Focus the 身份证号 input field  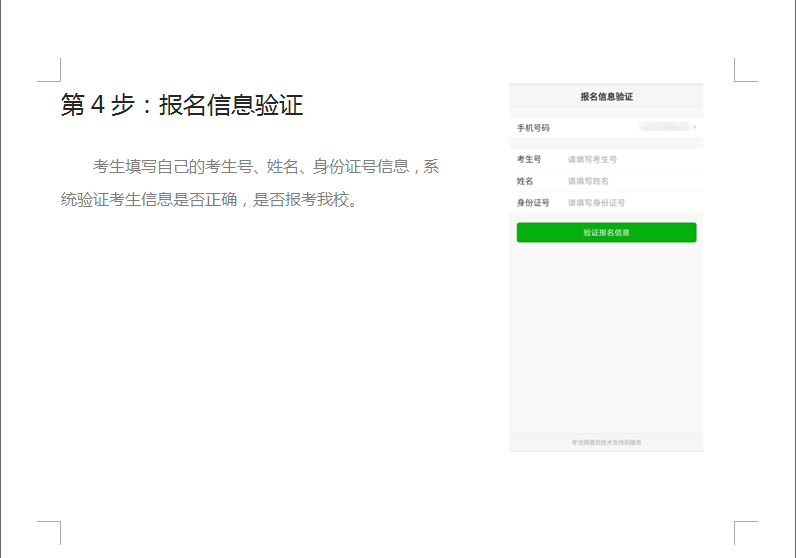[630, 203]
